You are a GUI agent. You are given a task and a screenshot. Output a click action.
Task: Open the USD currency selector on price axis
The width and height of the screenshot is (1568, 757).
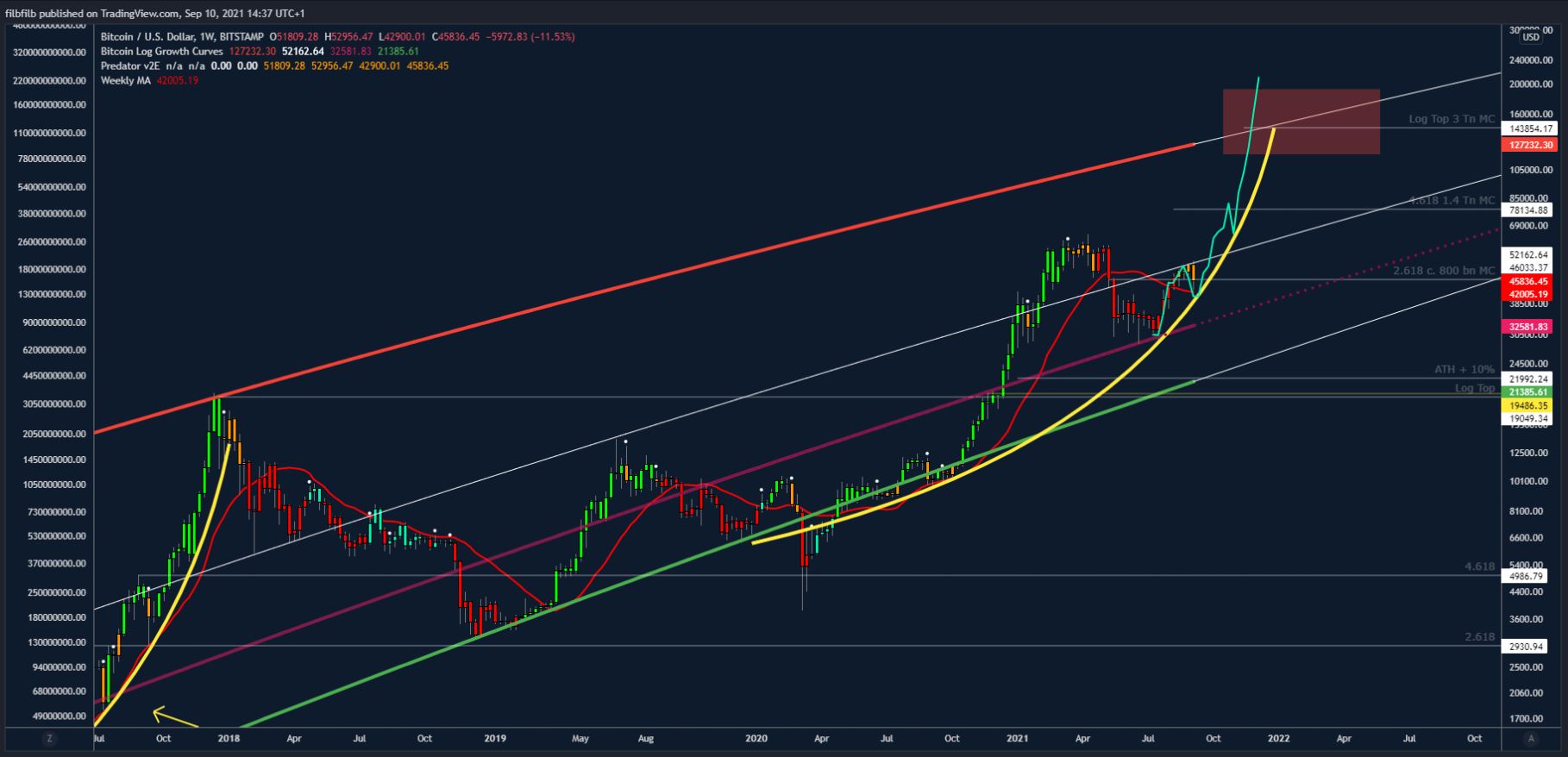[x=1531, y=37]
